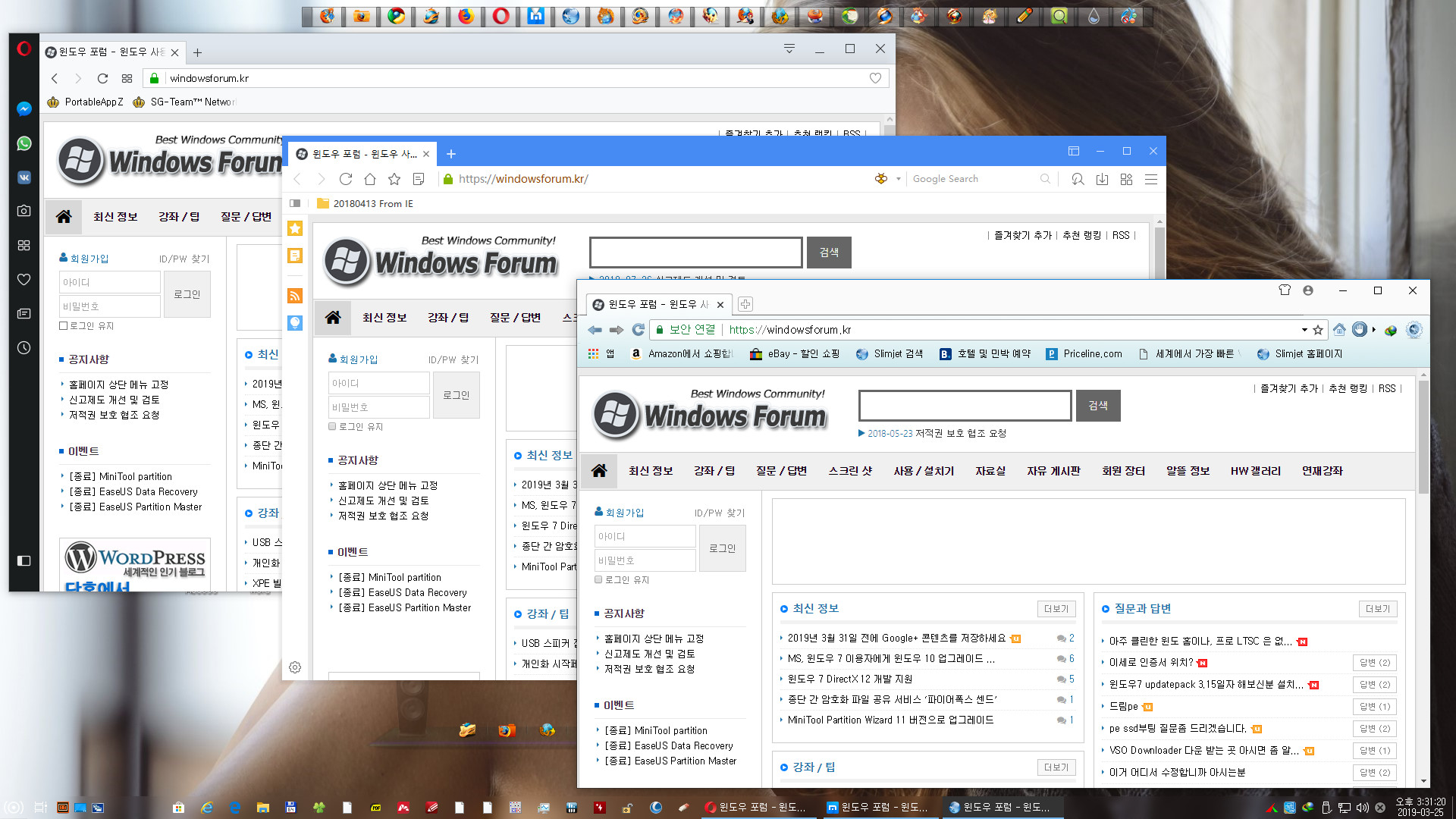The height and width of the screenshot is (819, 1456).
Task: Click 더보기 in the 질문과 답변 section
Action: [x=1377, y=609]
